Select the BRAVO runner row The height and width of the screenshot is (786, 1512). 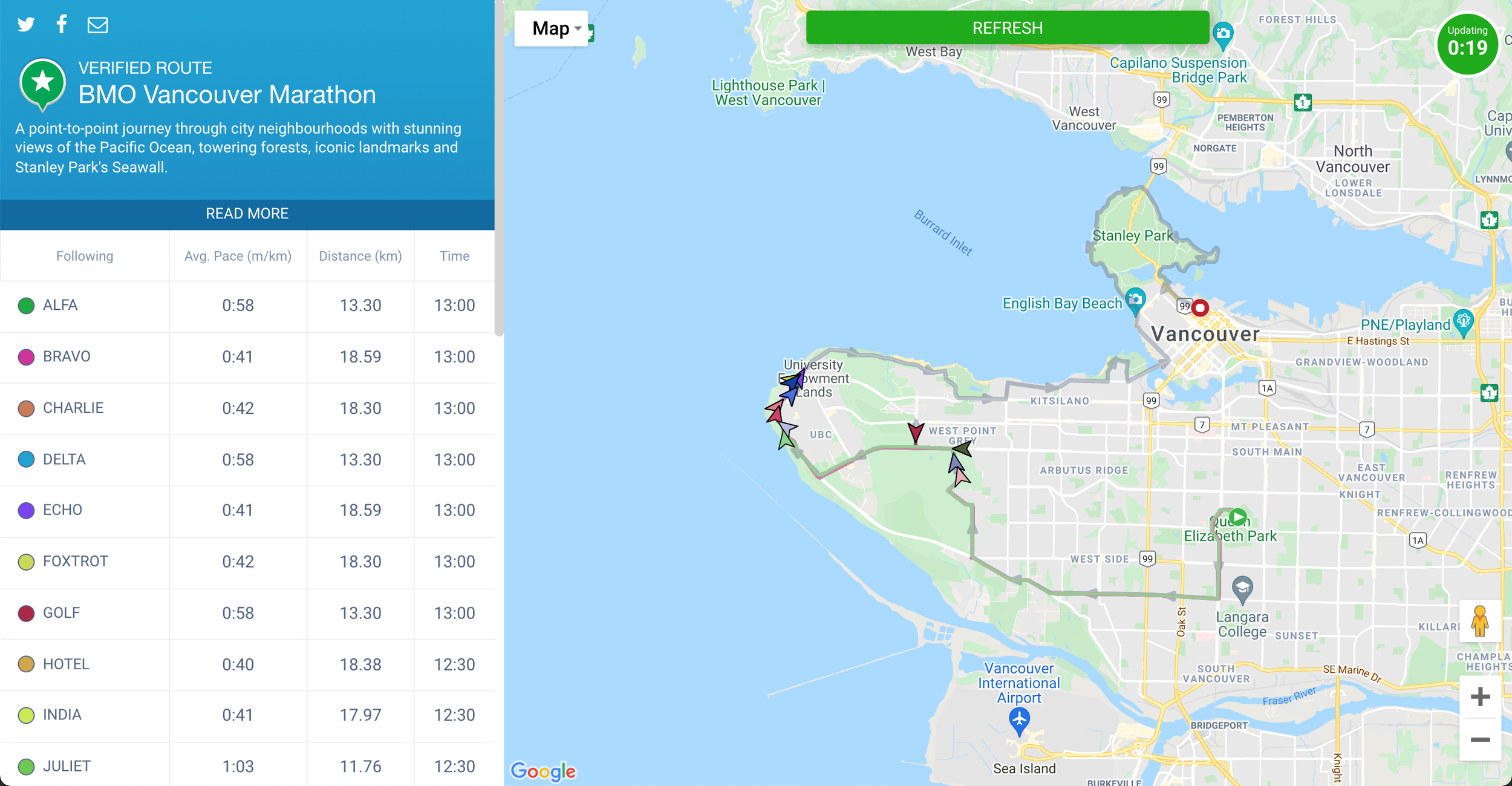point(67,356)
